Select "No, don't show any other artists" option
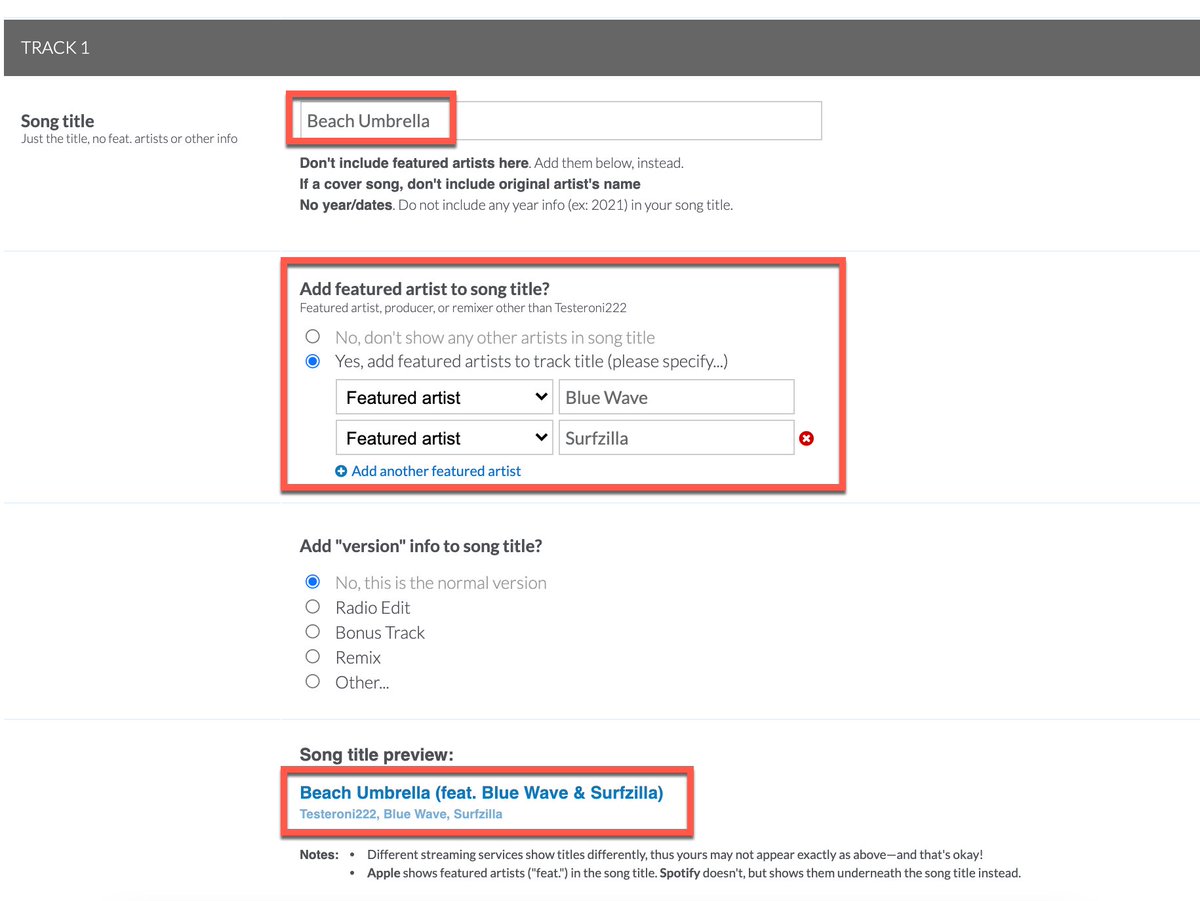Viewport: 1200px width, 901px height. pyautogui.click(x=313, y=337)
